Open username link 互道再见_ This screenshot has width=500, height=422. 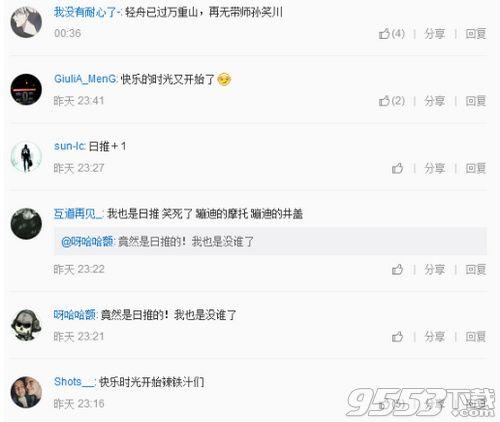click(x=78, y=214)
